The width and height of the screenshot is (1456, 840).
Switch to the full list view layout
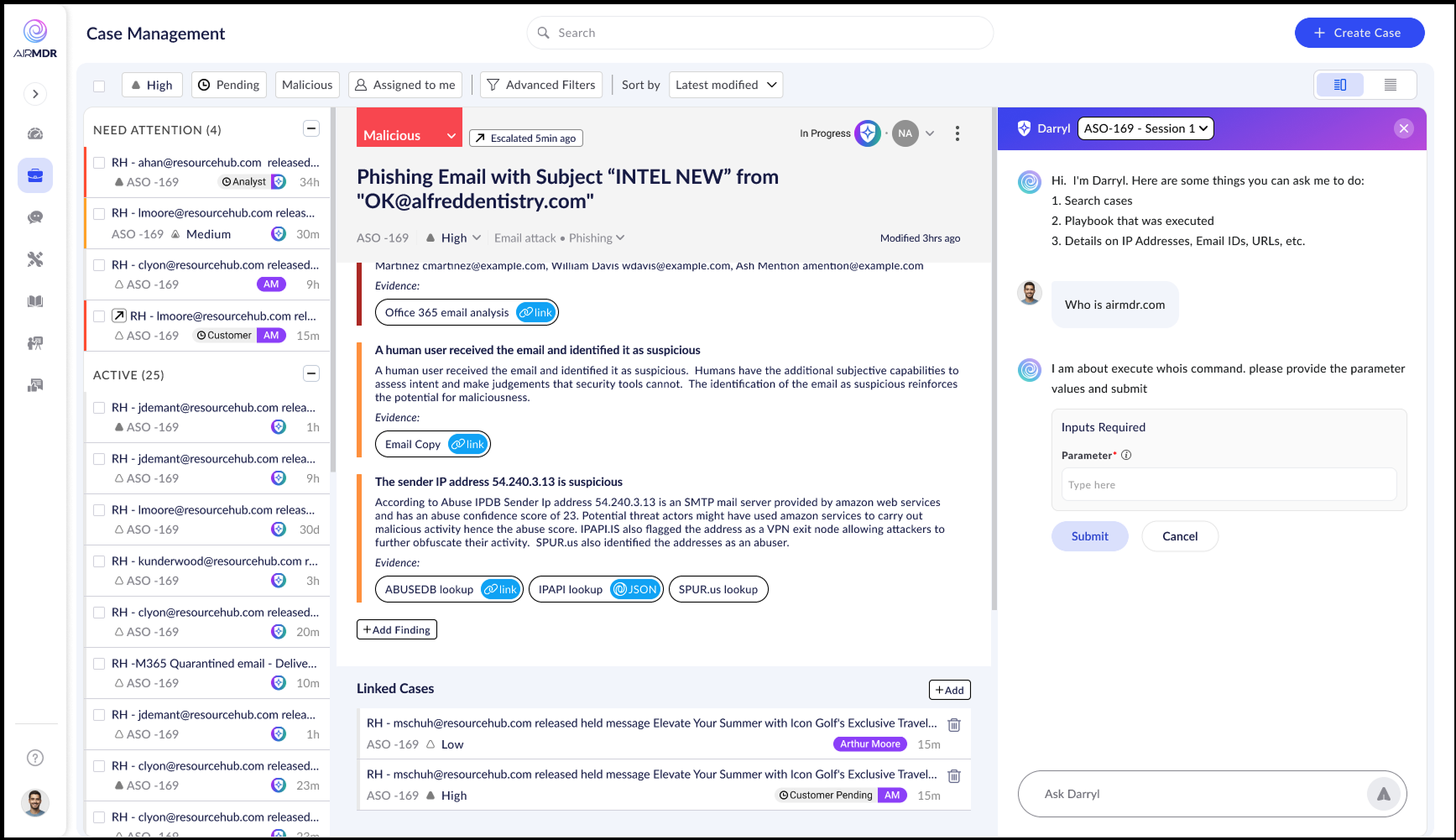(1390, 84)
